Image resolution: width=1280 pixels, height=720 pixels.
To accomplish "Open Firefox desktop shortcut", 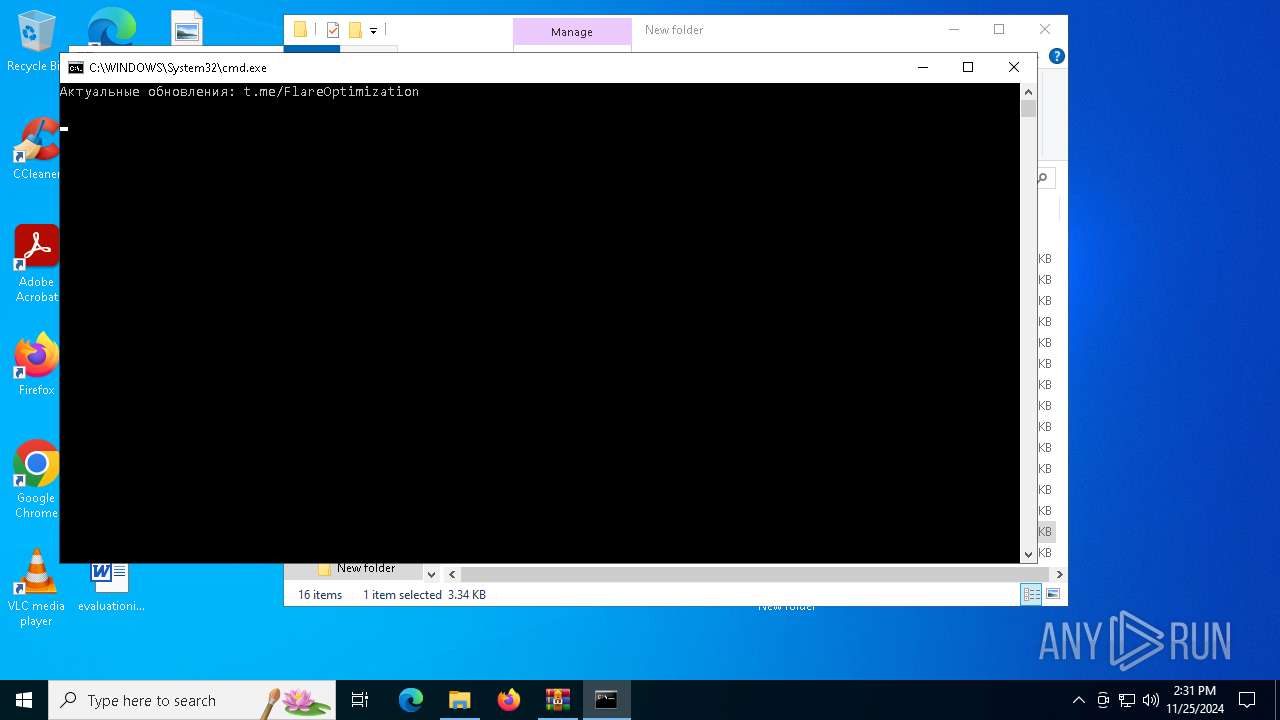I will tap(36, 364).
